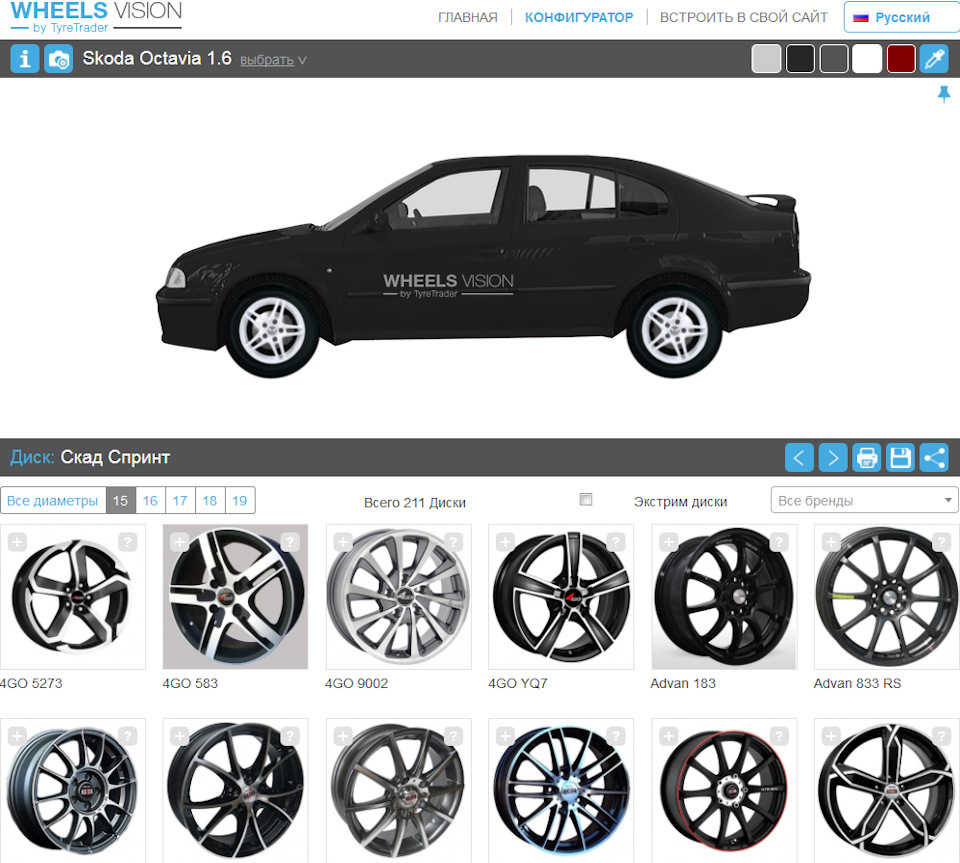This screenshot has height=863, width=960.
Task: Open question mark info on 4GO 583
Action: click(290, 542)
